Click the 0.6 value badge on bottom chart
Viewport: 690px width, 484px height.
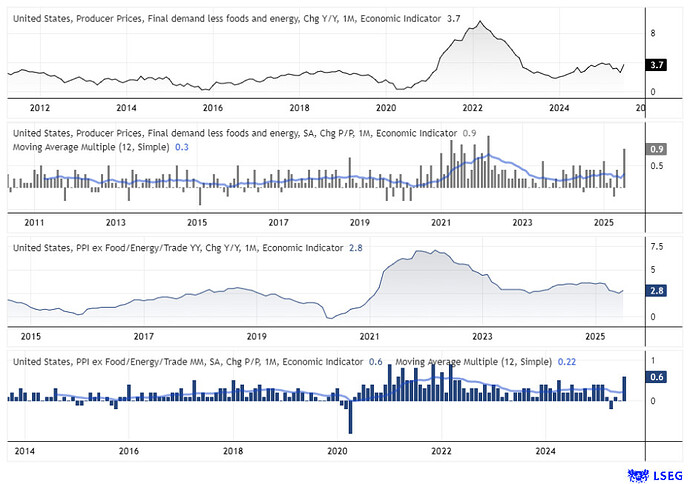tap(656, 377)
